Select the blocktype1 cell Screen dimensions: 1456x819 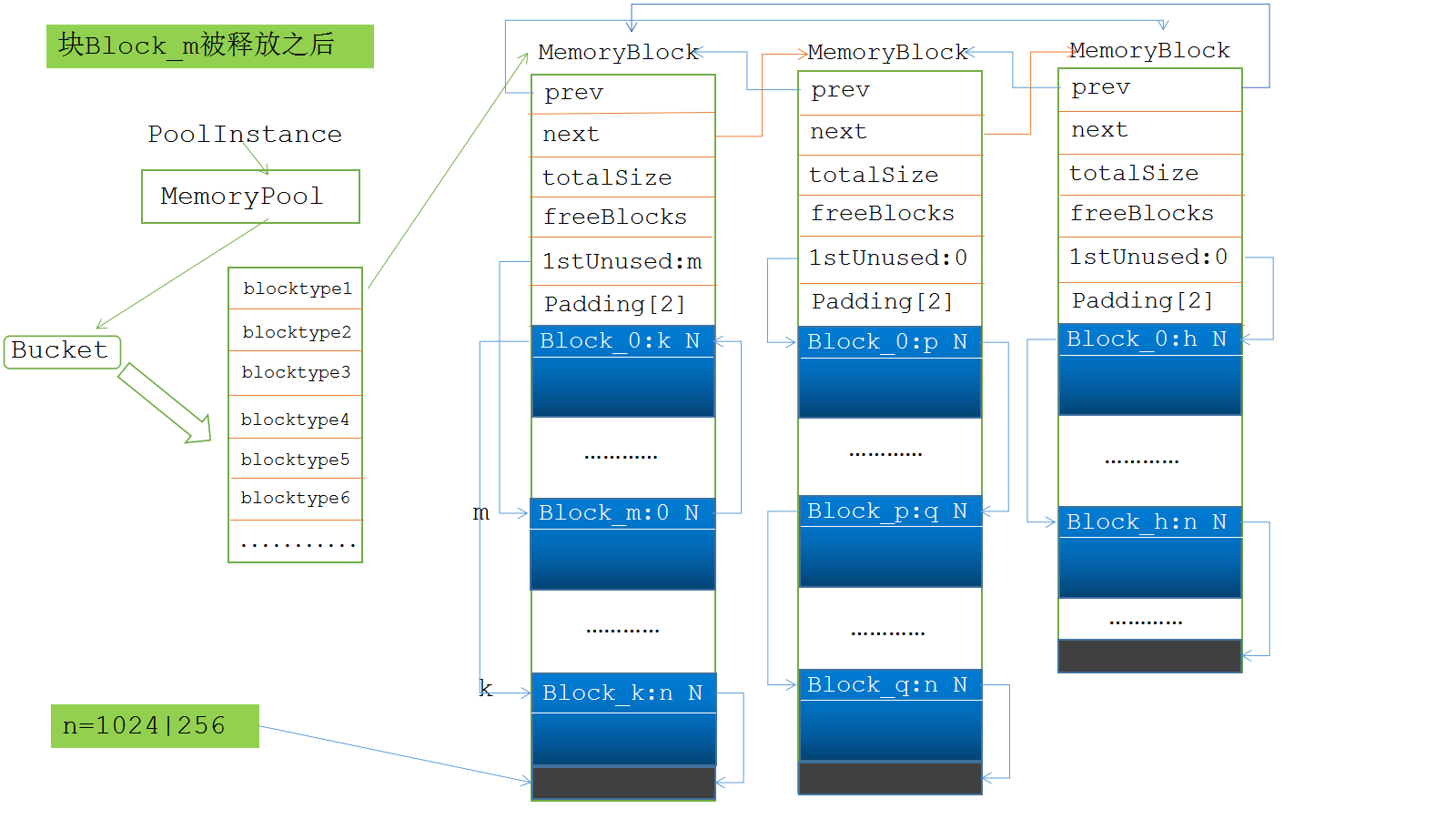coord(296,288)
